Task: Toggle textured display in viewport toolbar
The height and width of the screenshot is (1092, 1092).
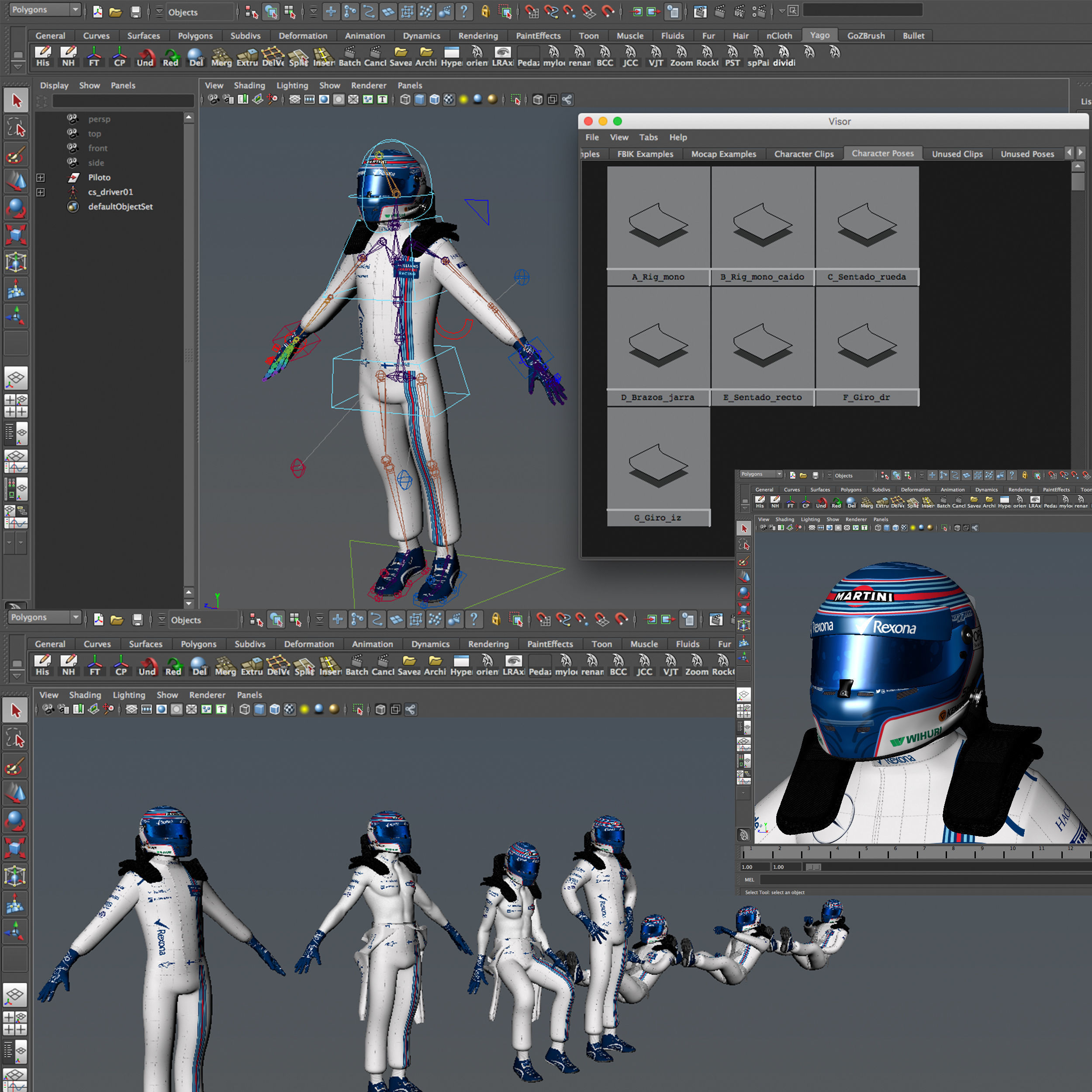Action: coord(449,100)
